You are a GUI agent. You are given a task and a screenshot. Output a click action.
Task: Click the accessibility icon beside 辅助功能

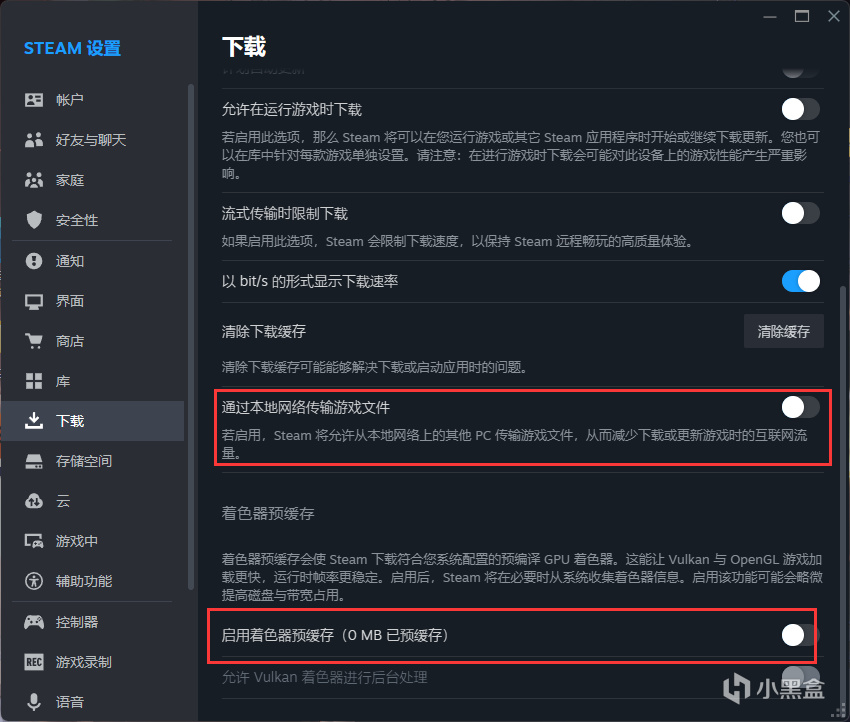[34, 581]
